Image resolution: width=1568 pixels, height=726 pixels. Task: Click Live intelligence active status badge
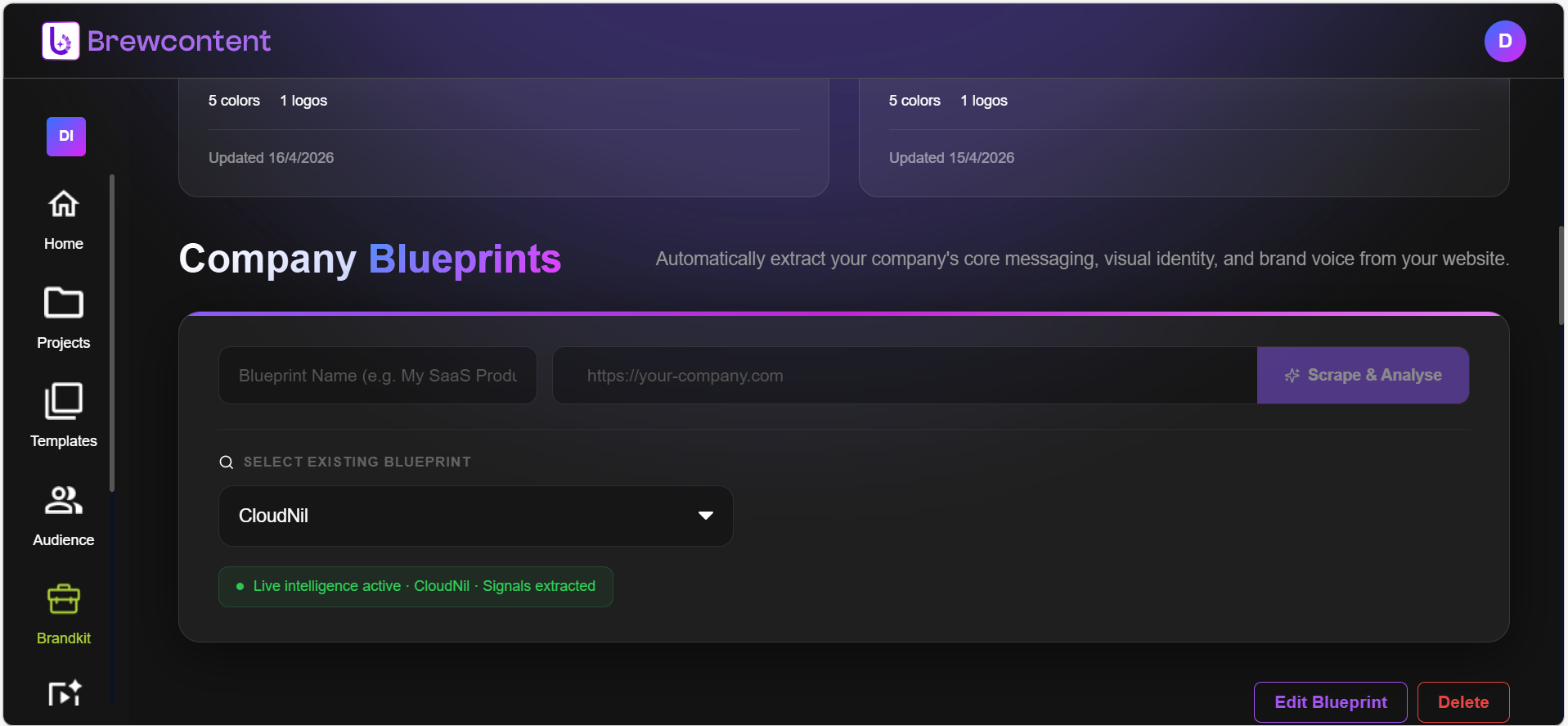coord(416,587)
